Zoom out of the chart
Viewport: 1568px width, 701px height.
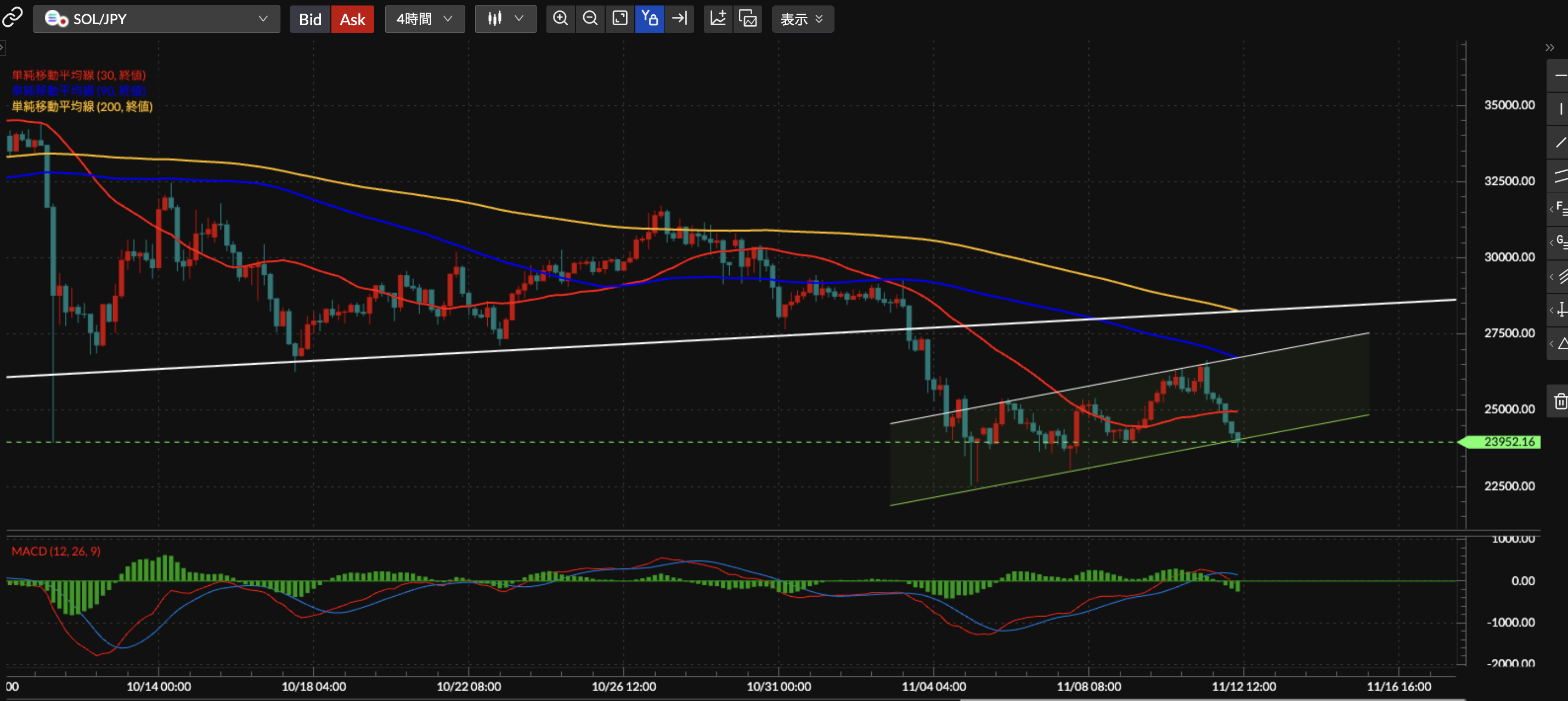click(590, 19)
